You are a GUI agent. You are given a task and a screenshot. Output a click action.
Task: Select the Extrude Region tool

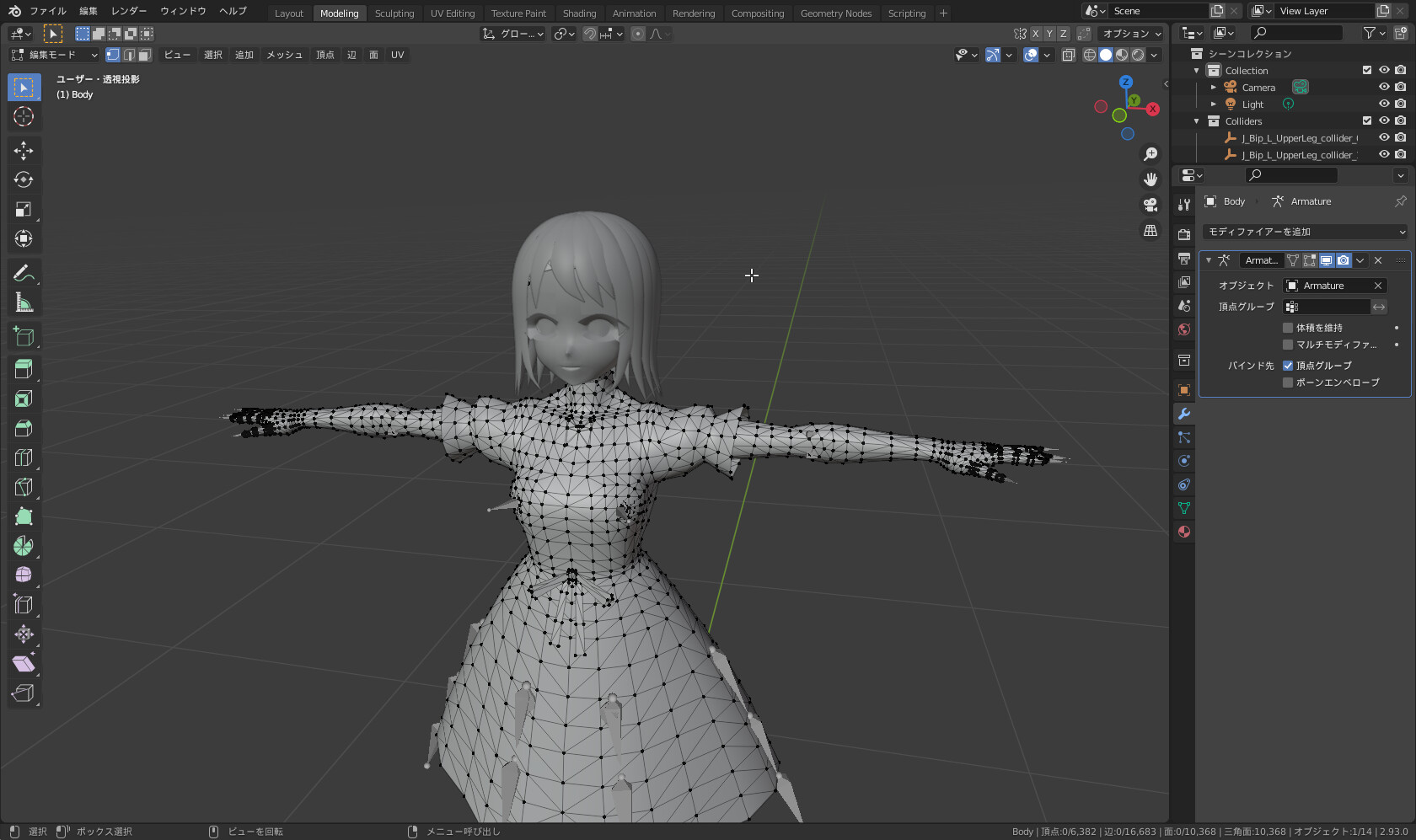[24, 369]
